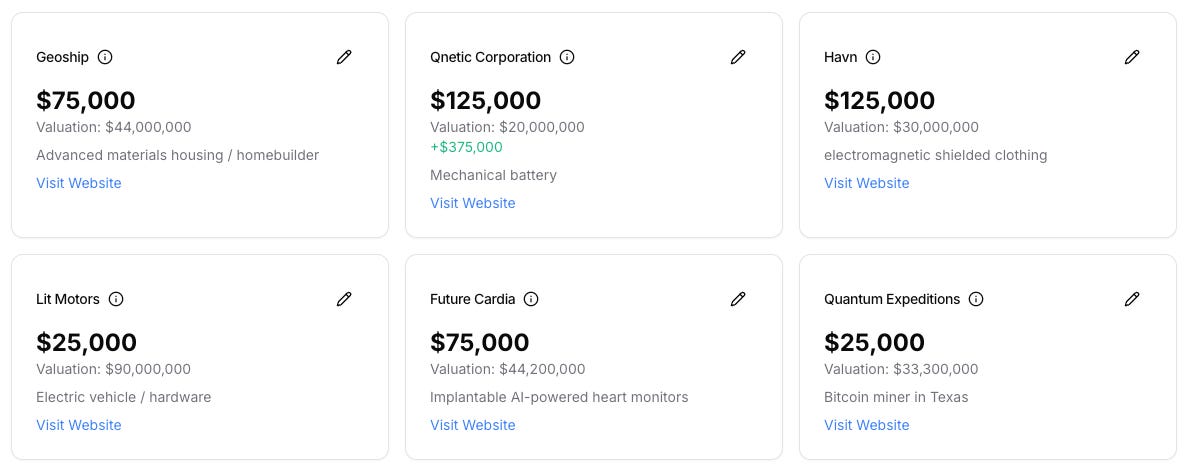The width and height of the screenshot is (1190, 469).
Task: Click info icon next to Qnetic Corporation
Action: (x=567, y=57)
